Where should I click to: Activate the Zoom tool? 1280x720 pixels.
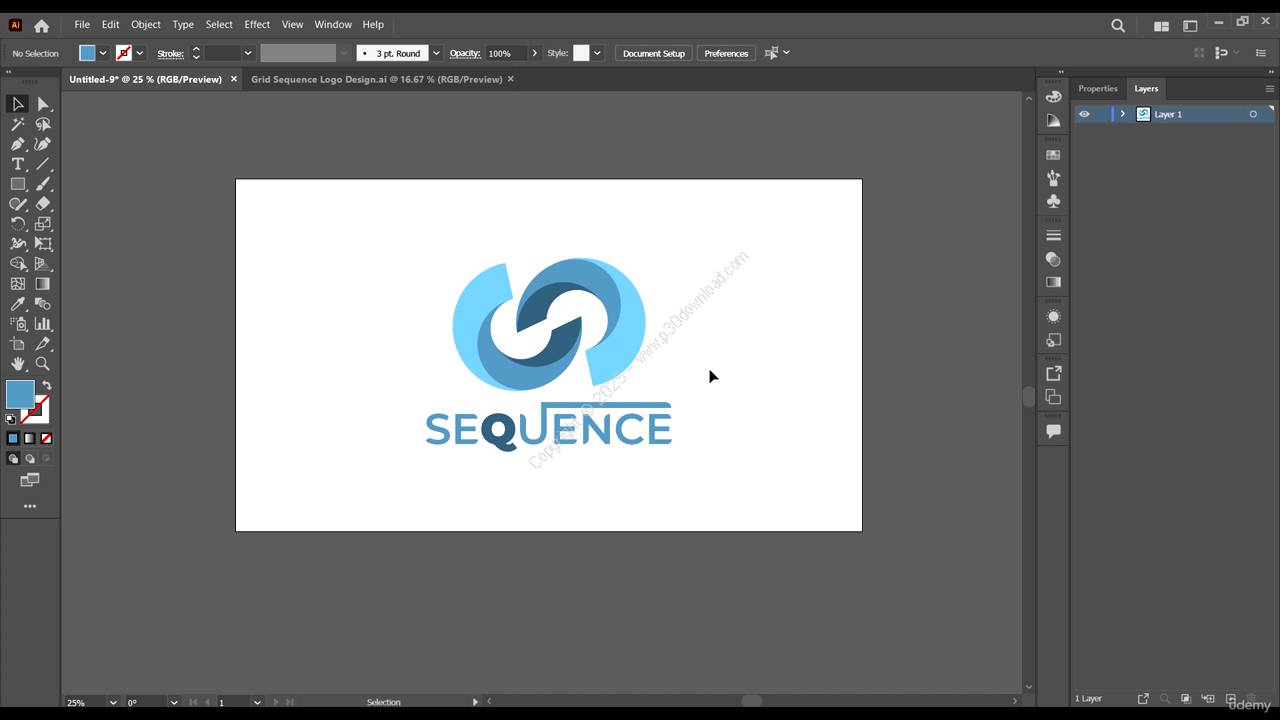click(43, 364)
